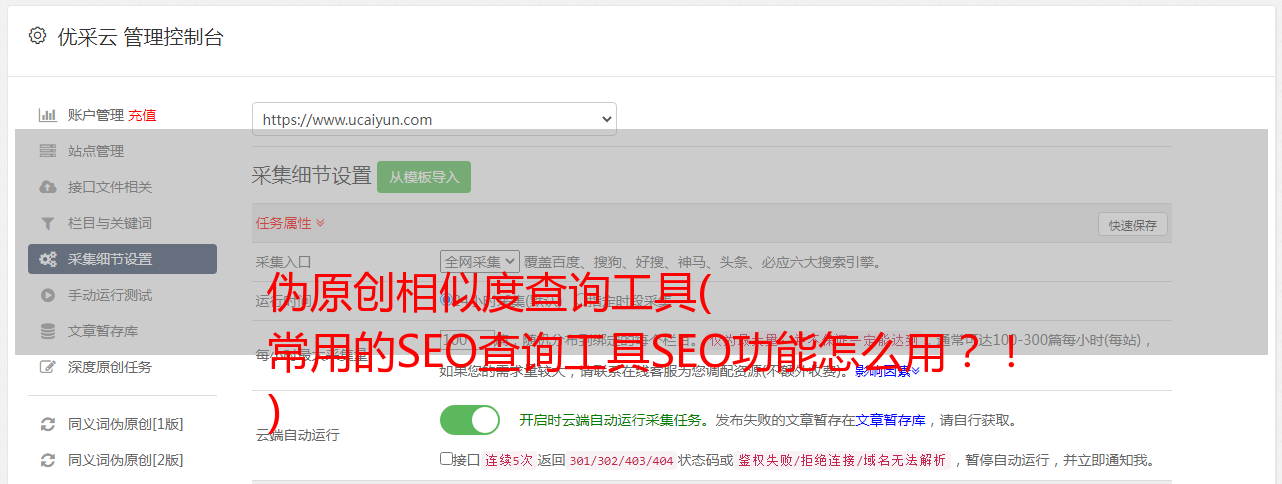Toggle the 云端自动运行 switch off

click(x=470, y=420)
